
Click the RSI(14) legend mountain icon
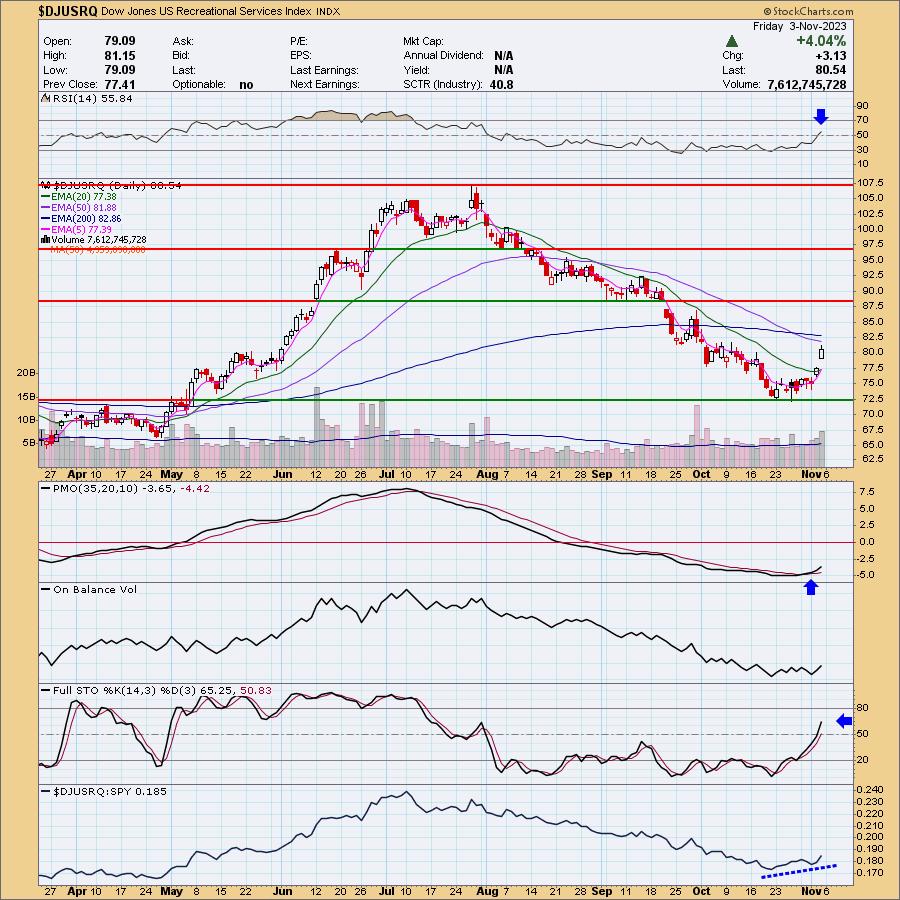[46, 99]
